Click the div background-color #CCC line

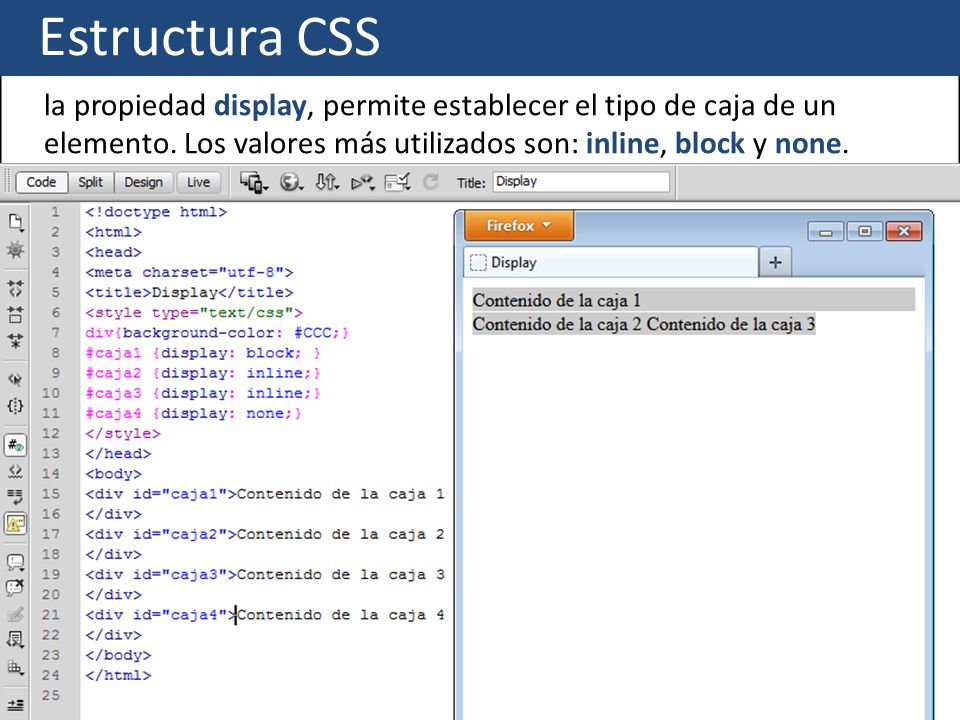click(217, 333)
